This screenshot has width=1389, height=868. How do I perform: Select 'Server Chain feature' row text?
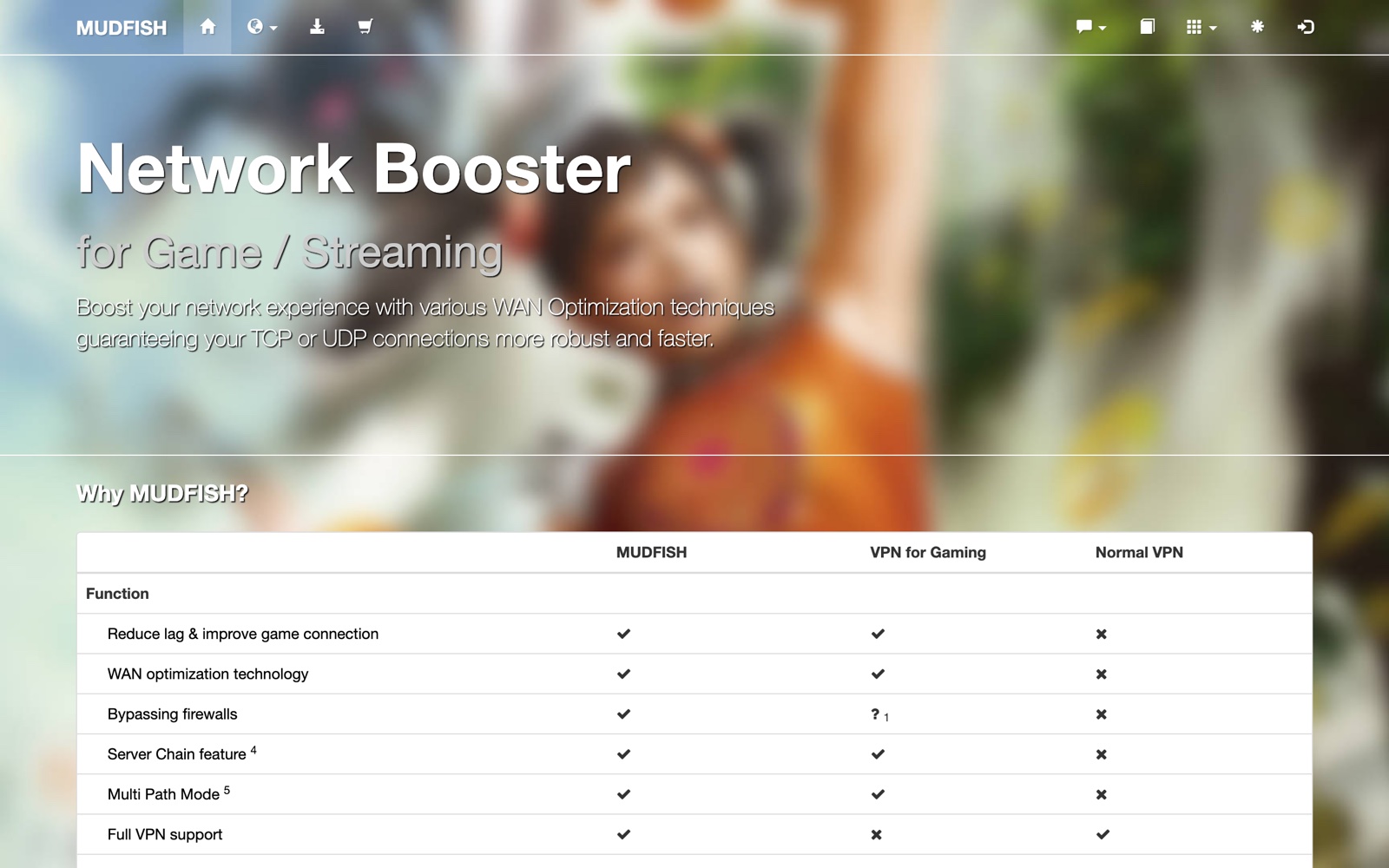click(177, 754)
